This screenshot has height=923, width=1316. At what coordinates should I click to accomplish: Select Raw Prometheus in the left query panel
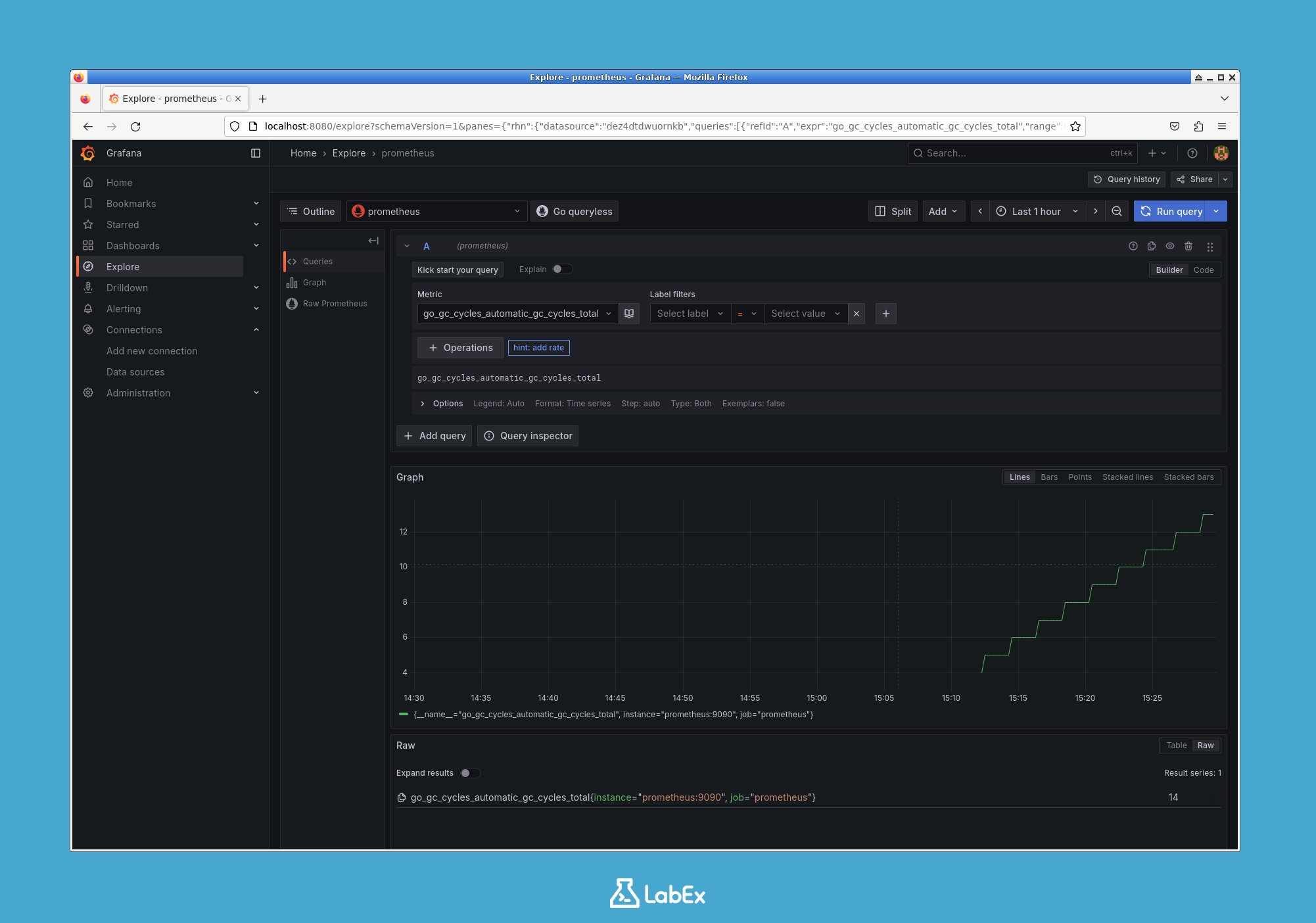click(x=335, y=303)
